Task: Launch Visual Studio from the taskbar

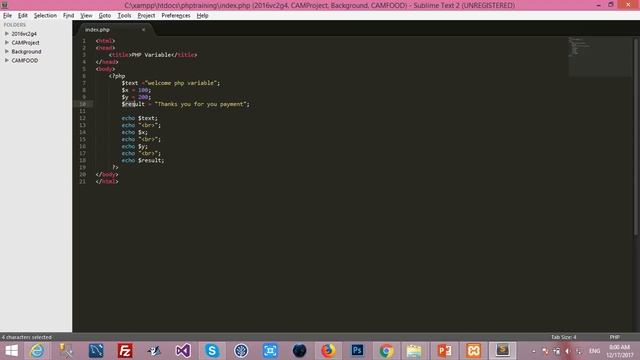Action: tap(183, 351)
